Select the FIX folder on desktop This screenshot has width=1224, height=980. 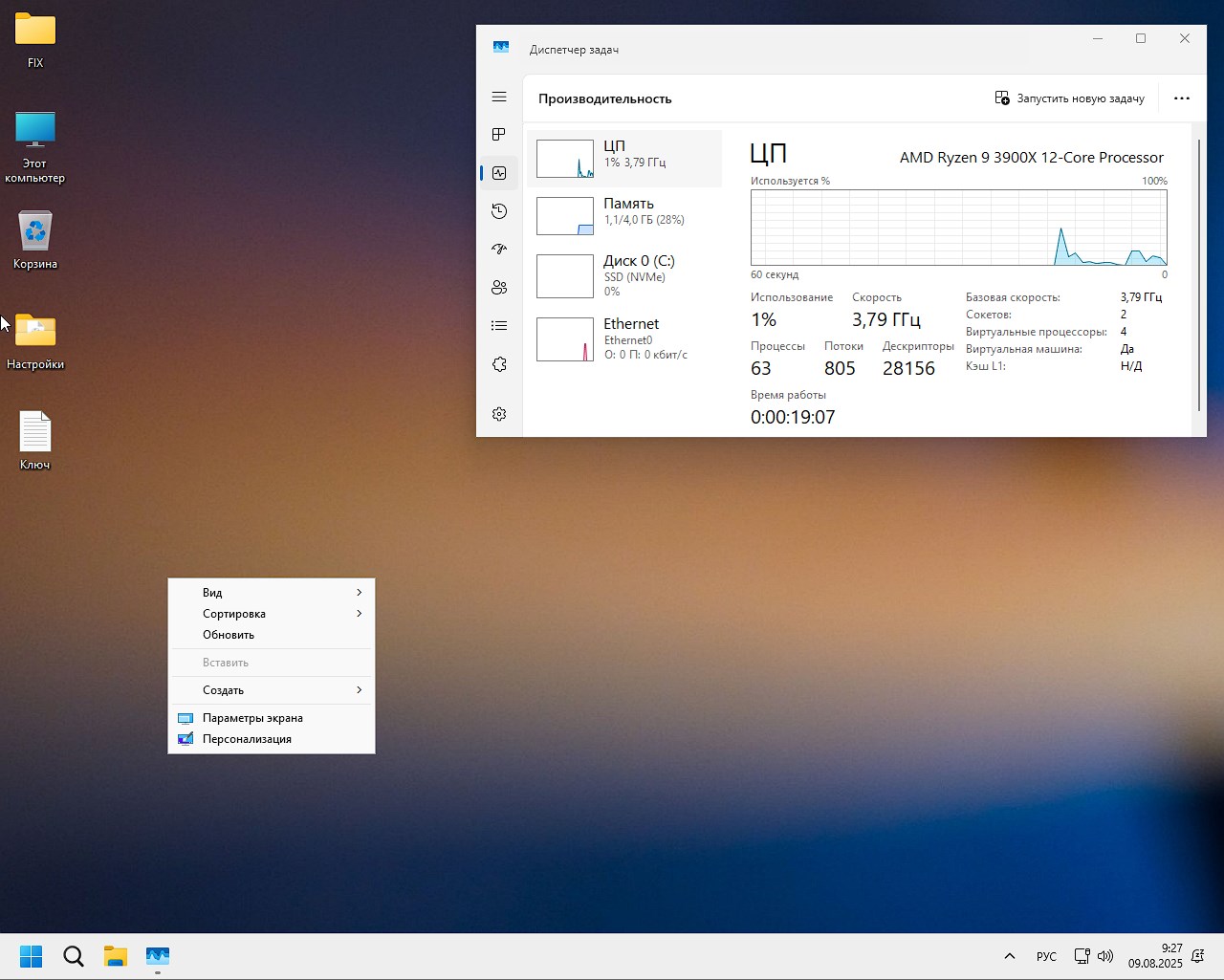coord(35,40)
